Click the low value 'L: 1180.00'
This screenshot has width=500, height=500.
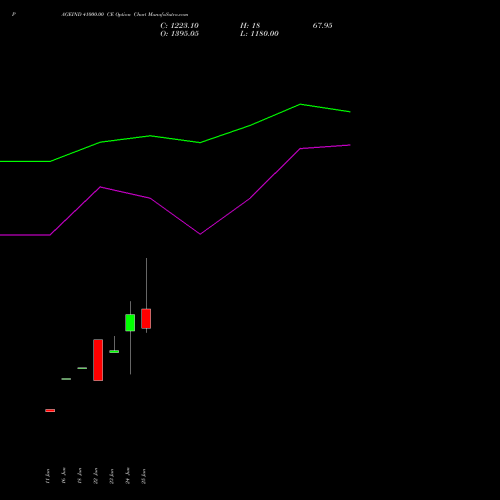coord(259,34)
